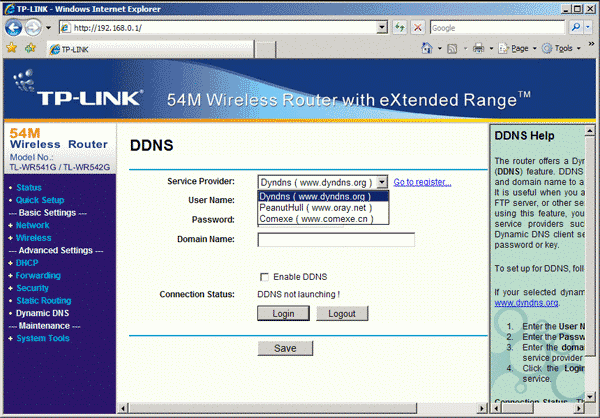Expand the Network menu section

(x=33, y=225)
